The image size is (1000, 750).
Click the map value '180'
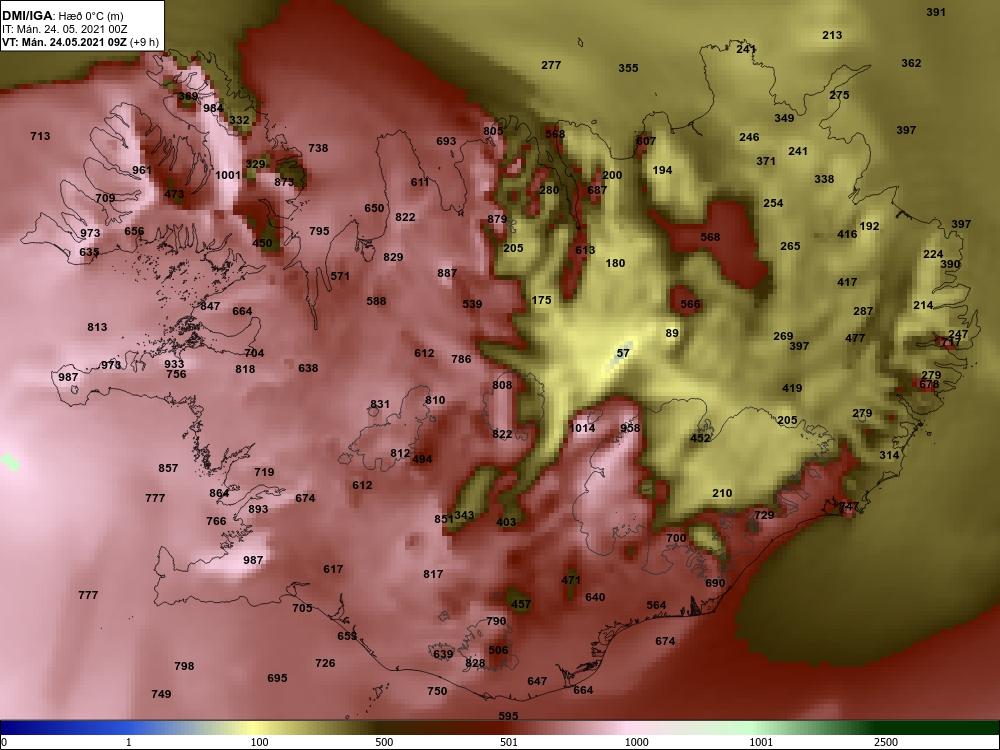click(x=615, y=263)
